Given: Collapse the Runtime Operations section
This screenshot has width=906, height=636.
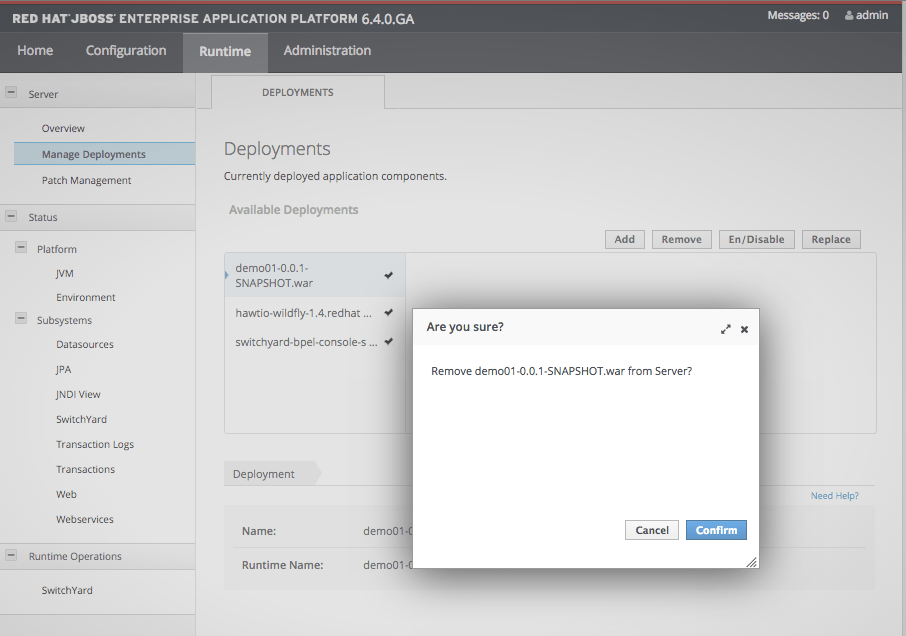Looking at the screenshot, I should click(x=10, y=555).
